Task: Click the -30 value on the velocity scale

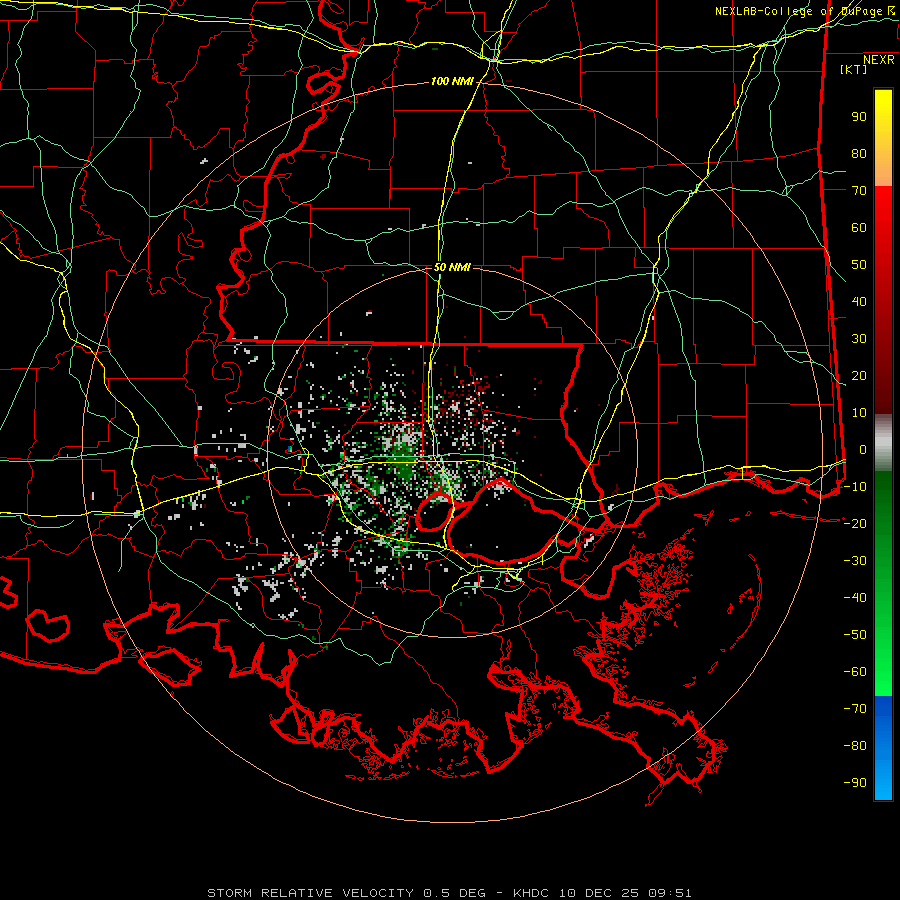Action: [855, 561]
